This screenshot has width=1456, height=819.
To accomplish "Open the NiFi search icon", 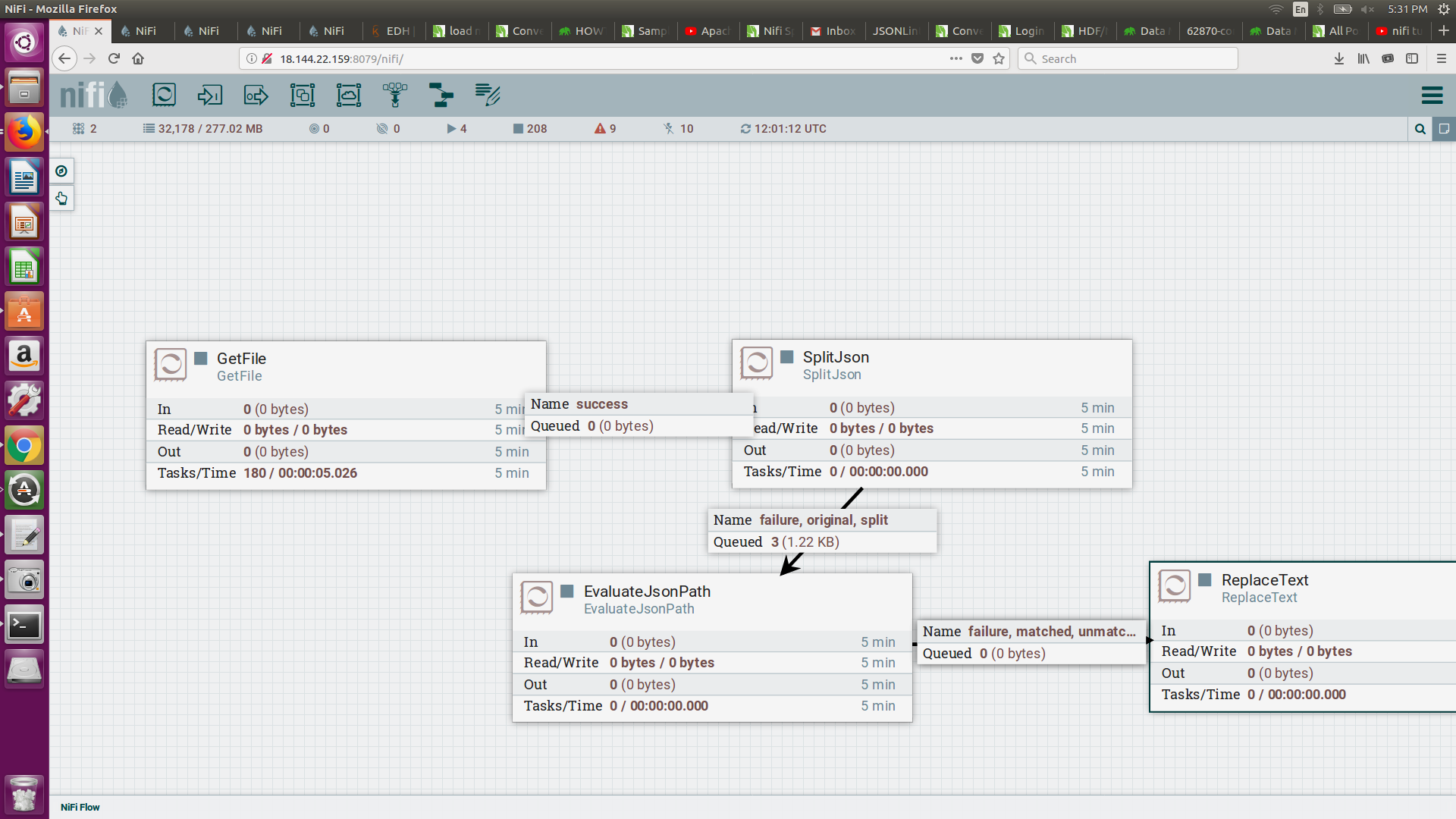I will click(x=1420, y=129).
